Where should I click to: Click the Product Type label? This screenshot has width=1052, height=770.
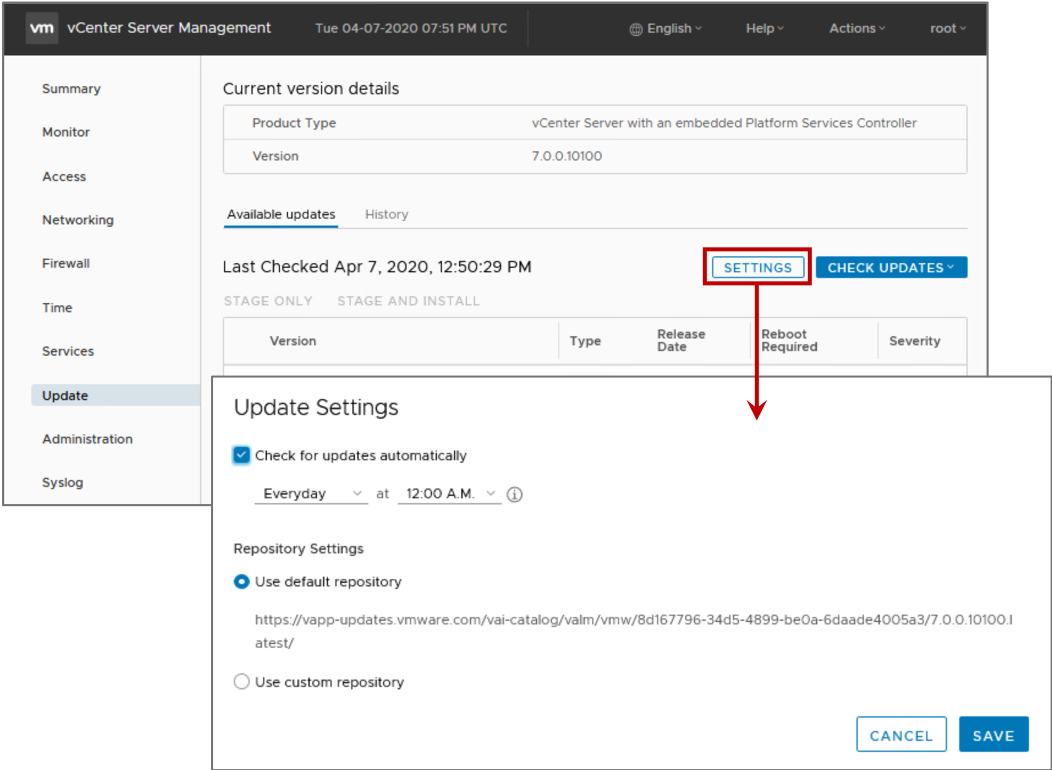294,123
